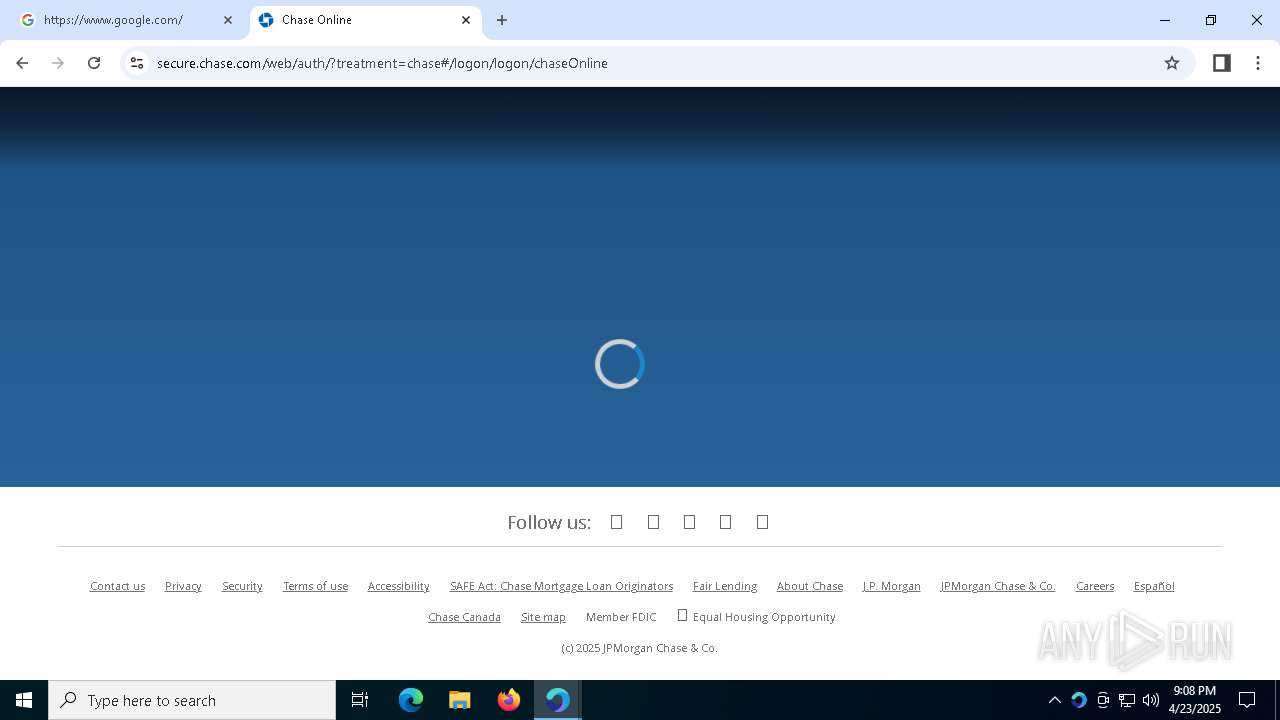The width and height of the screenshot is (1280, 720).
Task: Click the Meet Now tray icon
Action: click(1103, 700)
